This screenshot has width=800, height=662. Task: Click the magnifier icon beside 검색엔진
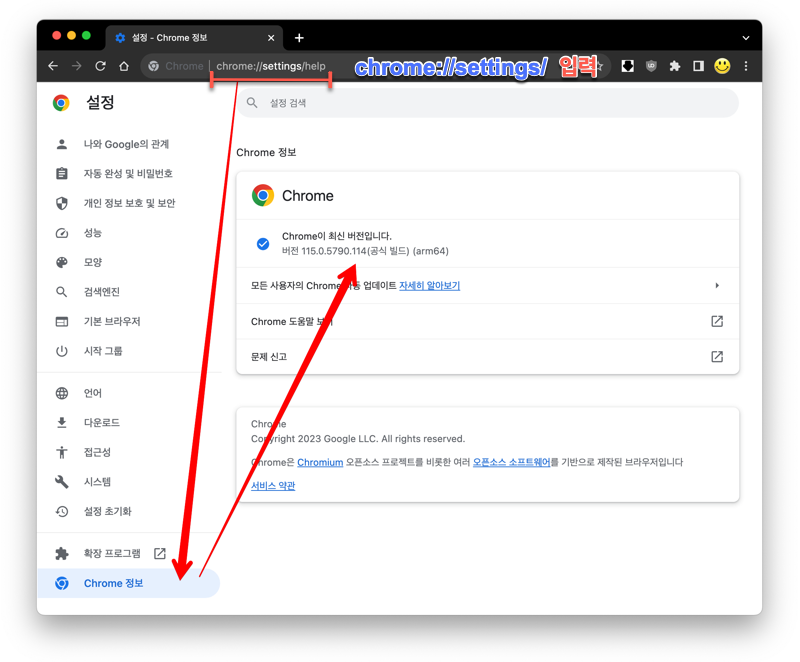[x=62, y=292]
